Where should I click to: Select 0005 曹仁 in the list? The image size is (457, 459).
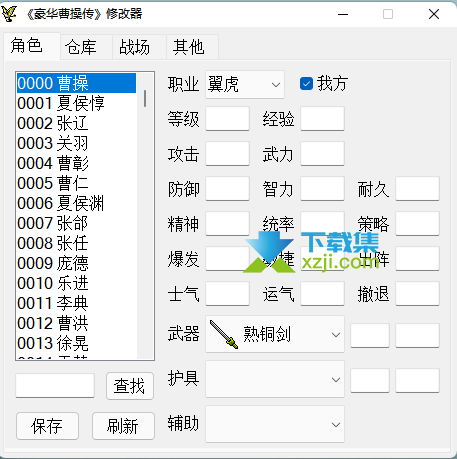(x=76, y=183)
